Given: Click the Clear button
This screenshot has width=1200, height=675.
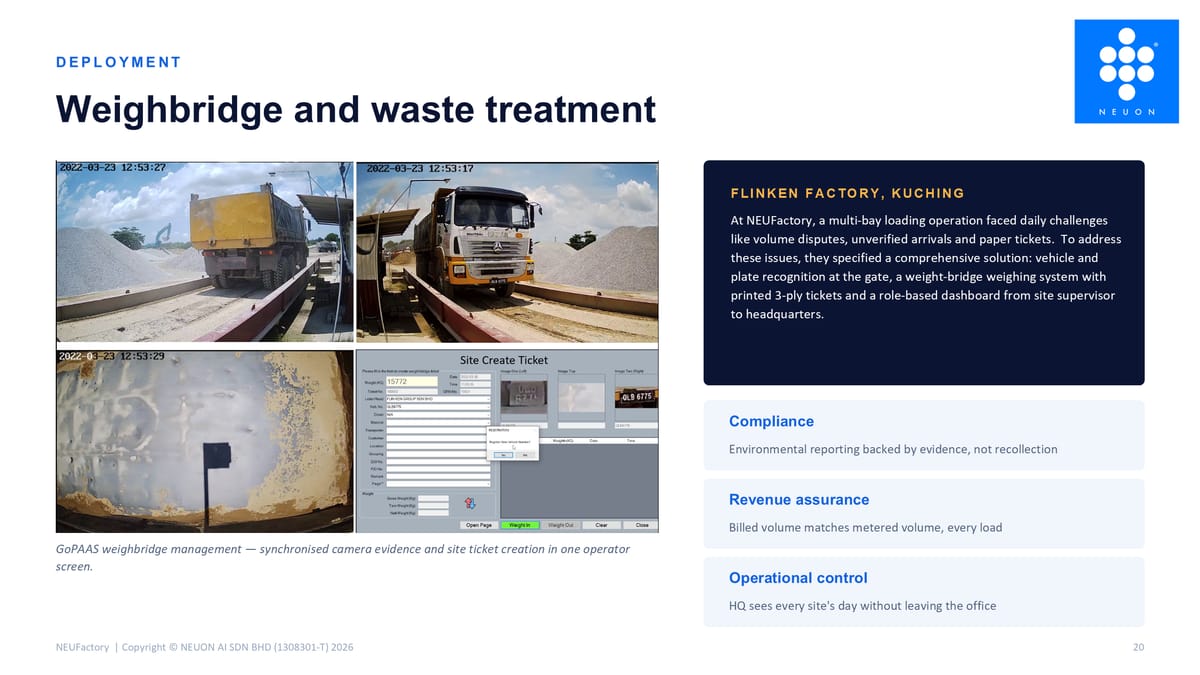Looking at the screenshot, I should click(x=602, y=525).
